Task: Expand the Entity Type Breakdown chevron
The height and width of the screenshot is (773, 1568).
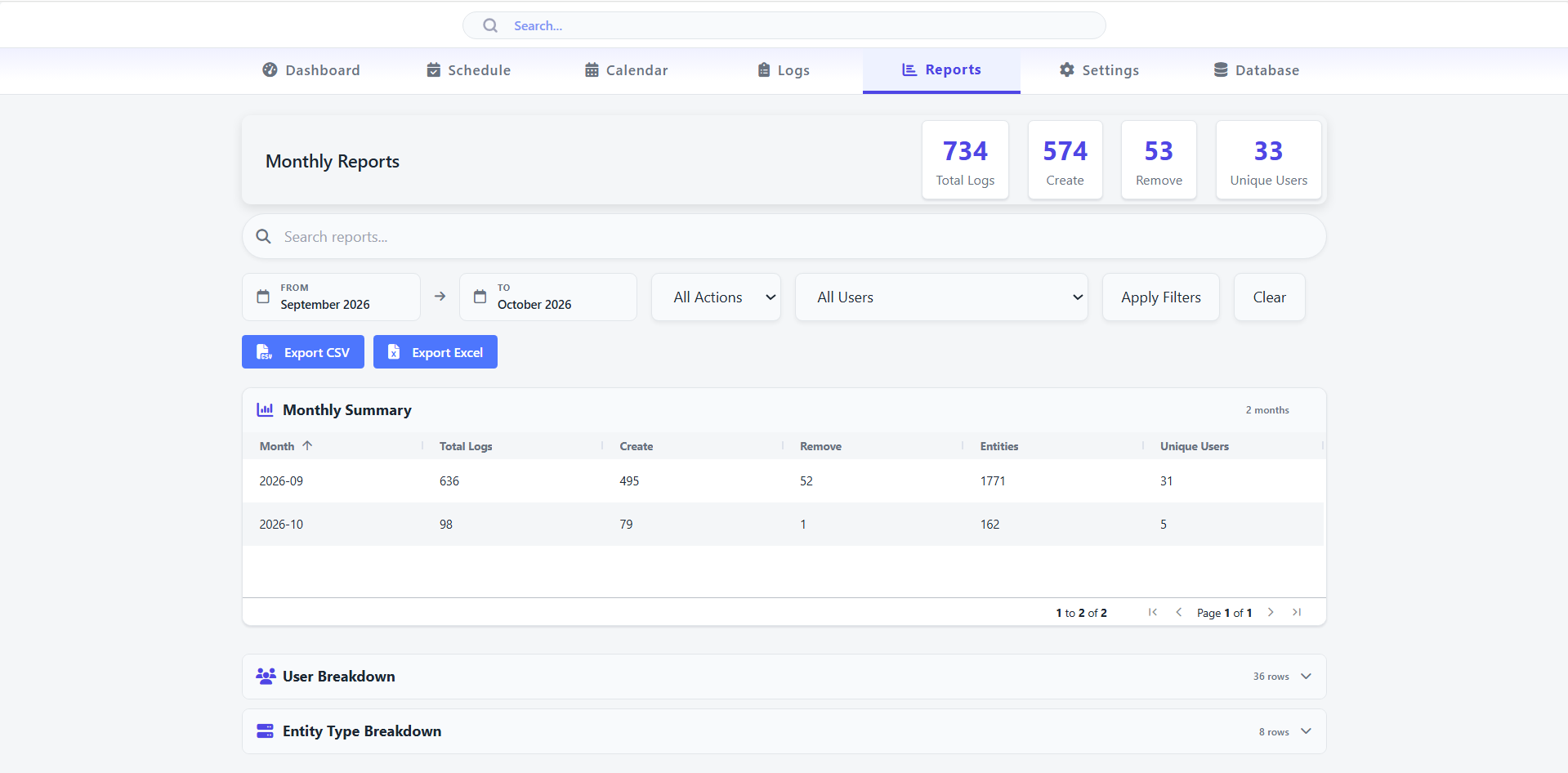Action: (1306, 731)
